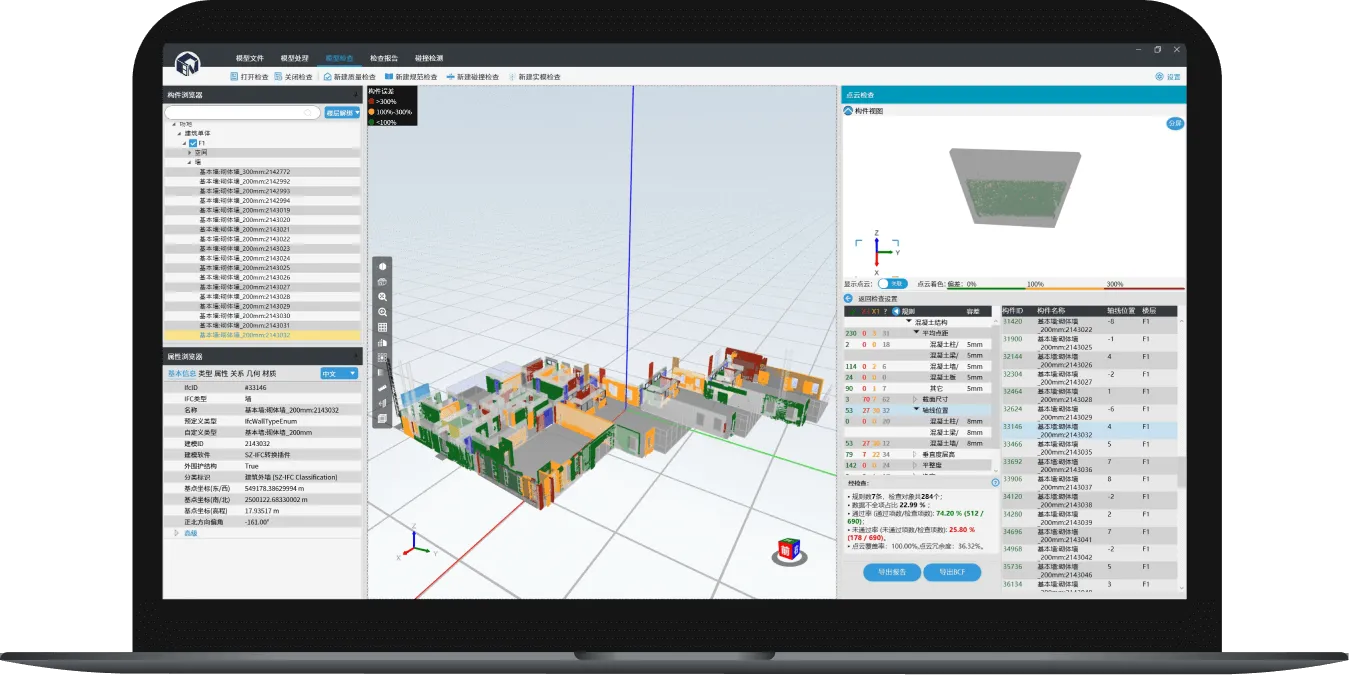Click the ruler measure tool in the viewport toolbar
This screenshot has width=1349, height=675.
point(382,388)
